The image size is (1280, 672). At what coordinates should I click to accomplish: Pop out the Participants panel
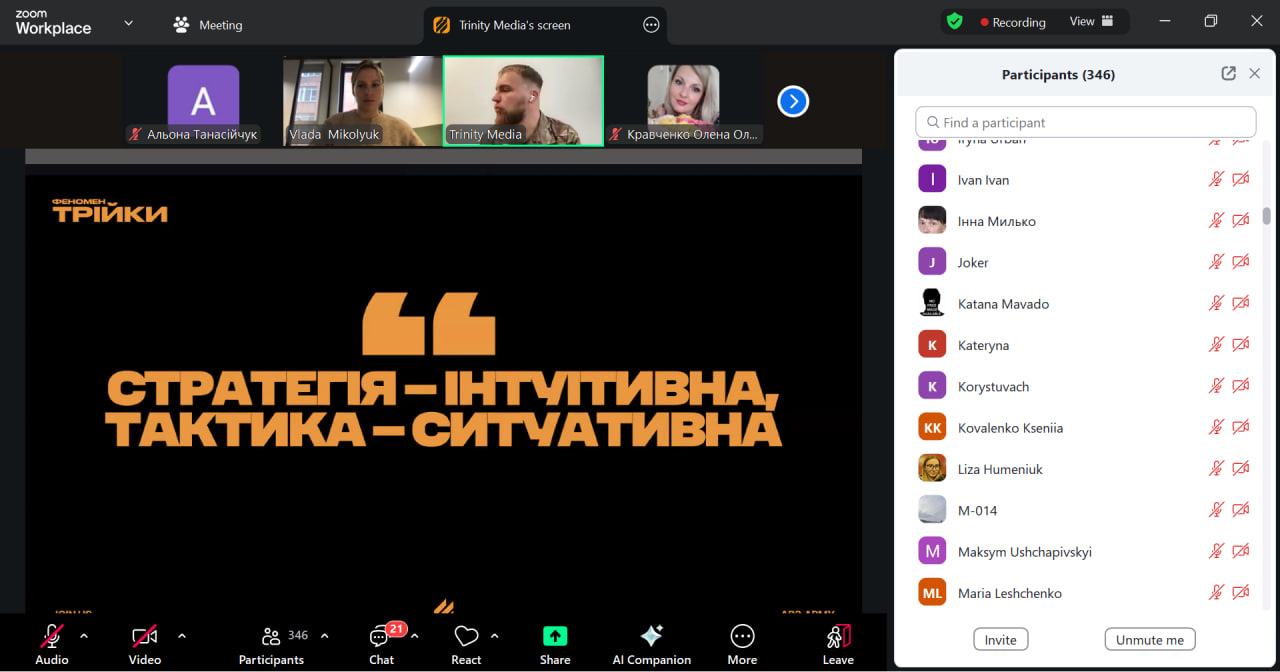pos(1228,74)
